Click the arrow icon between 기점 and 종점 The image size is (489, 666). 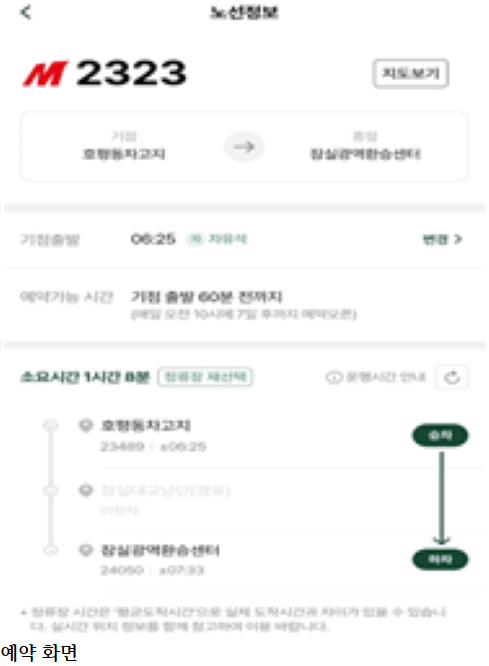(x=244, y=147)
